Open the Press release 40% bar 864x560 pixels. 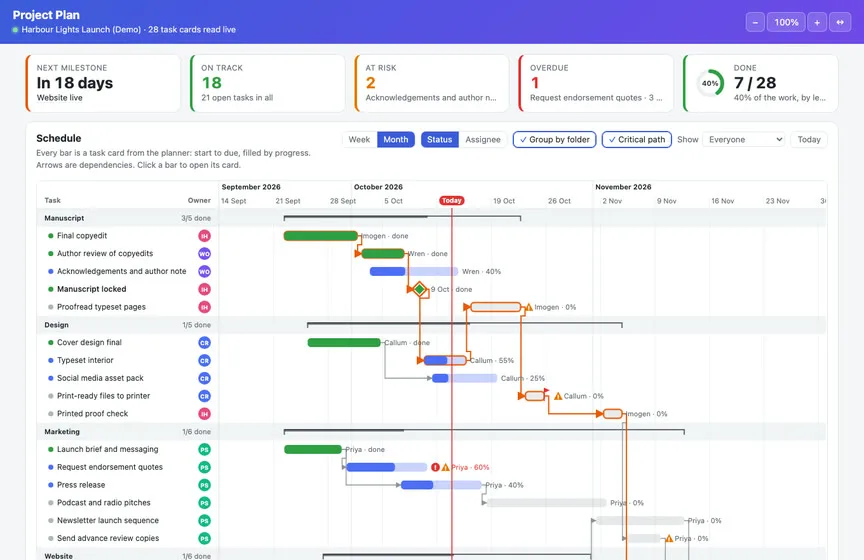coord(441,485)
